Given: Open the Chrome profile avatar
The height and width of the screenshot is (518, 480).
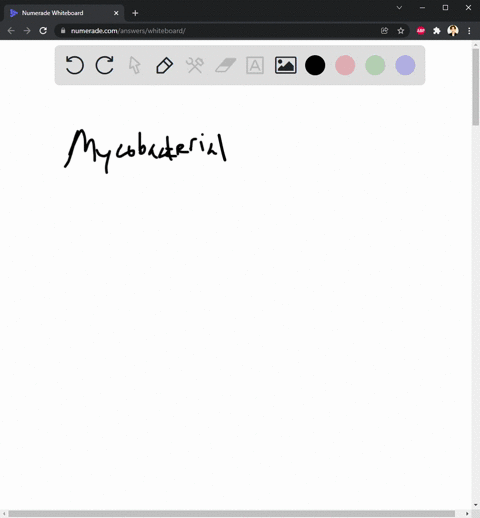Looking at the screenshot, I should (x=453, y=31).
